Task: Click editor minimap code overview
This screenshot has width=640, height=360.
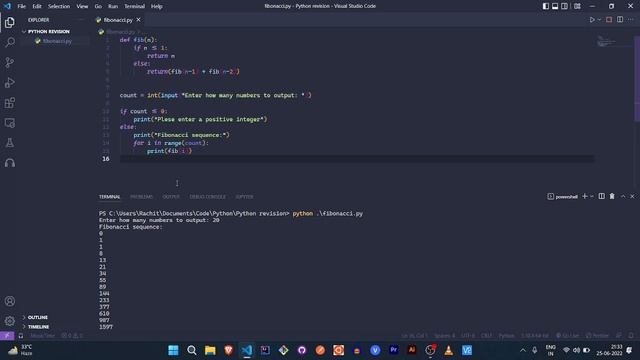Action: click(606, 42)
